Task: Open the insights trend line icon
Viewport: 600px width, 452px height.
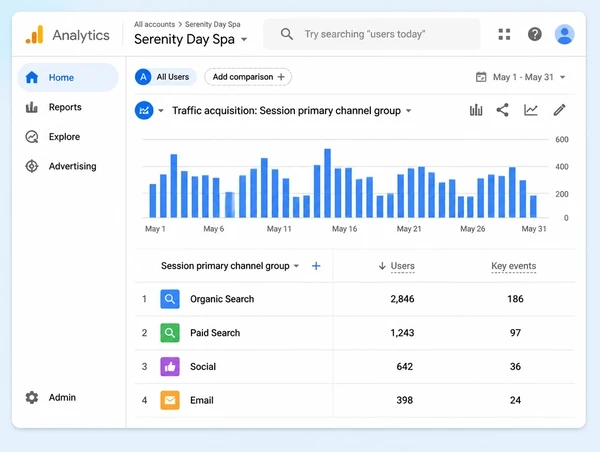Action: pos(531,110)
